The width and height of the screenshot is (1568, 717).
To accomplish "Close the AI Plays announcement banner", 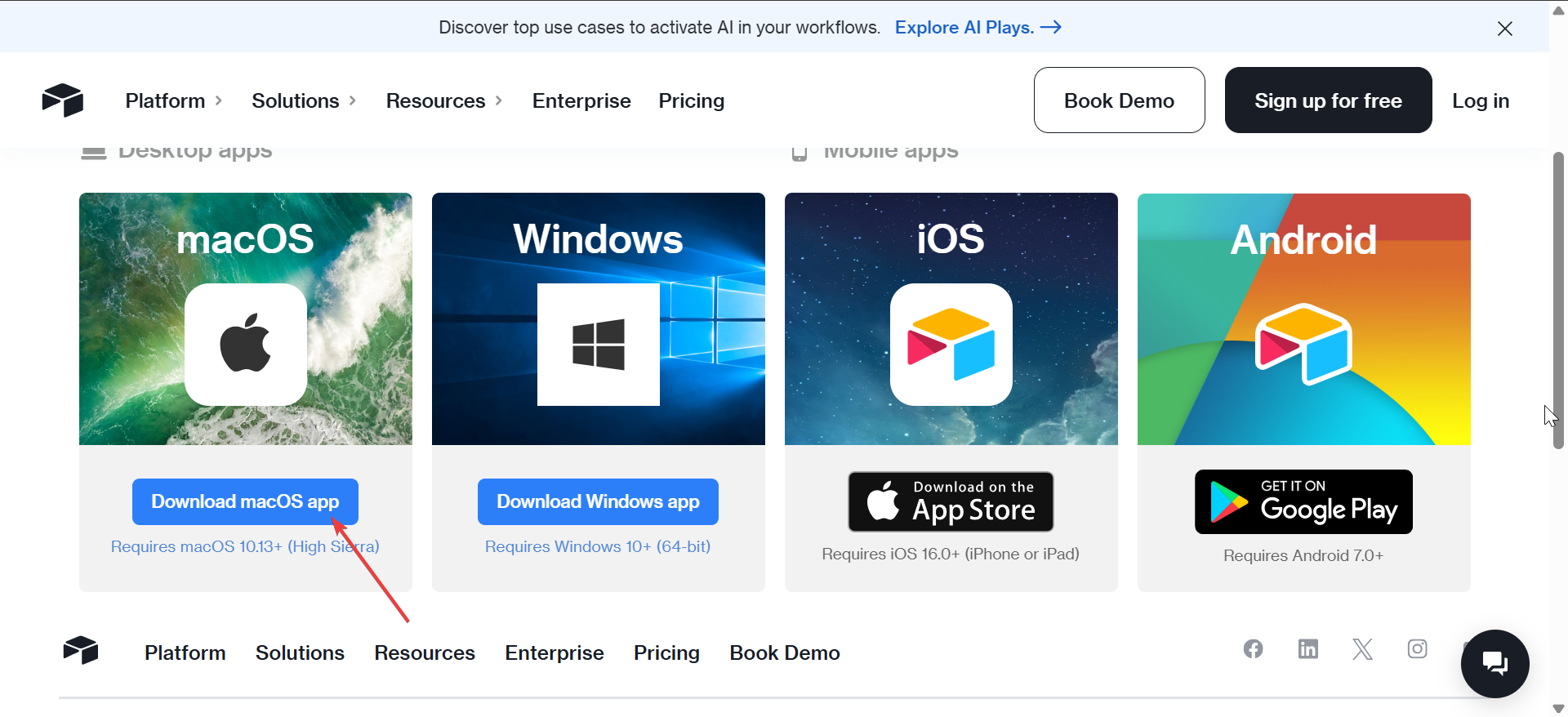I will 1505,29.
